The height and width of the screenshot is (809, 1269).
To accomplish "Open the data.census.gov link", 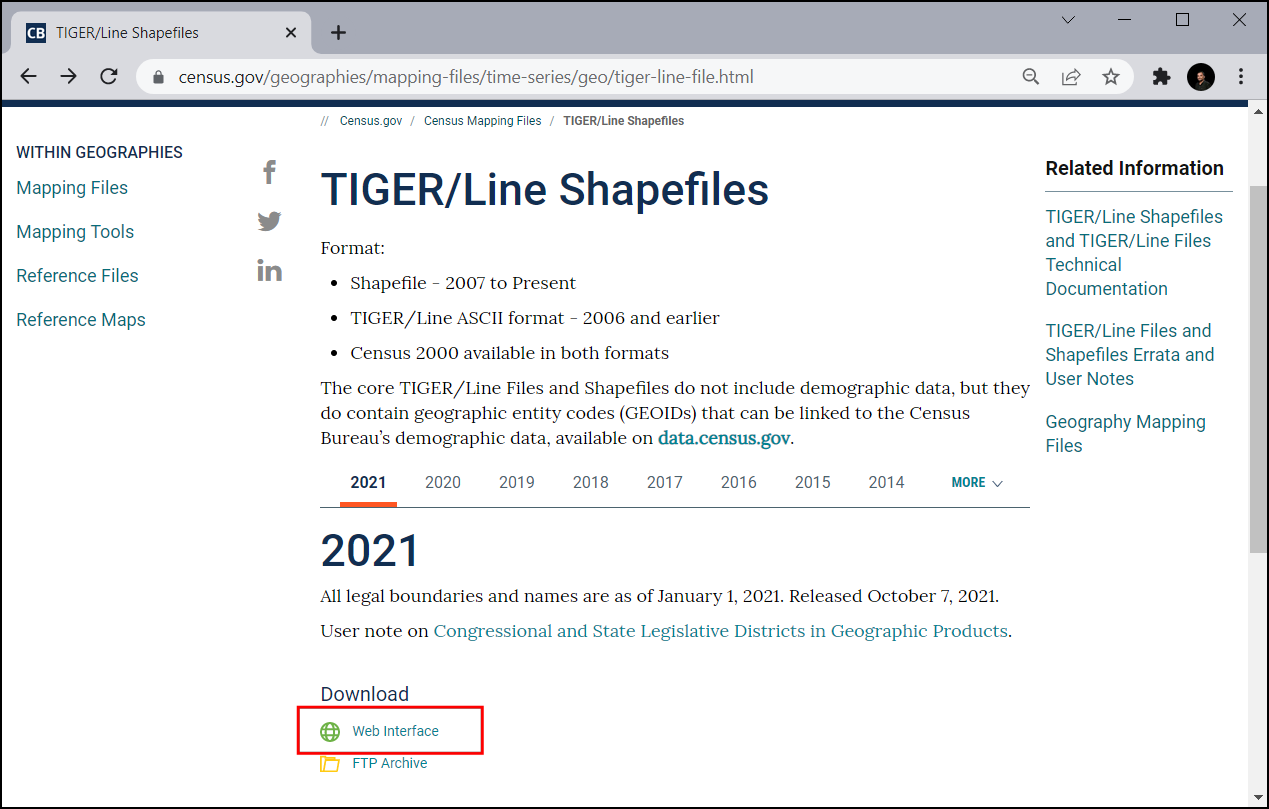I will tap(724, 438).
